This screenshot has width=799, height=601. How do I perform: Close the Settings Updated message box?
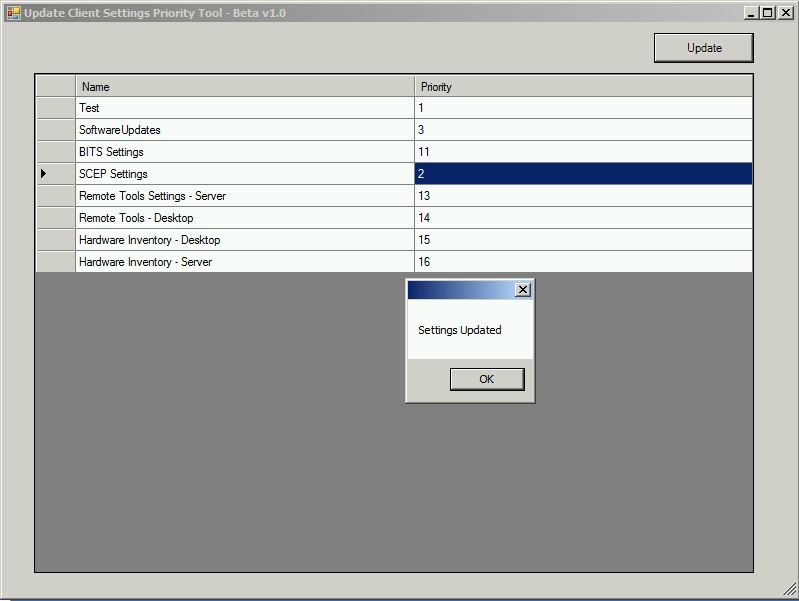tap(522, 290)
